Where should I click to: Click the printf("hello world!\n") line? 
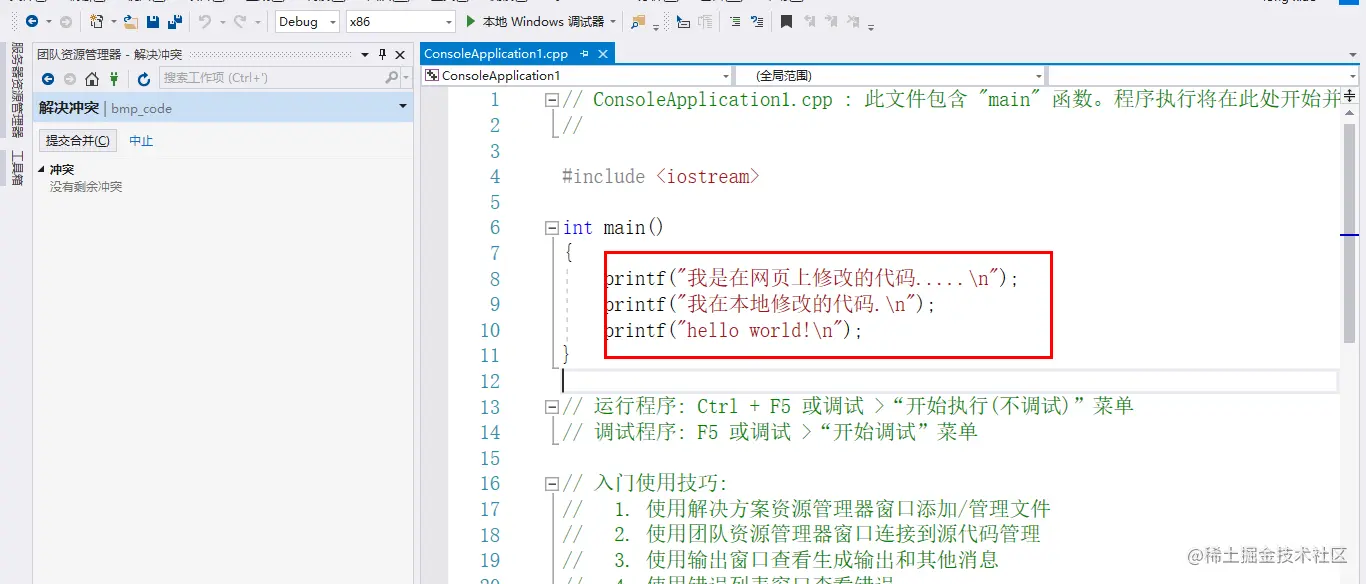pos(733,330)
